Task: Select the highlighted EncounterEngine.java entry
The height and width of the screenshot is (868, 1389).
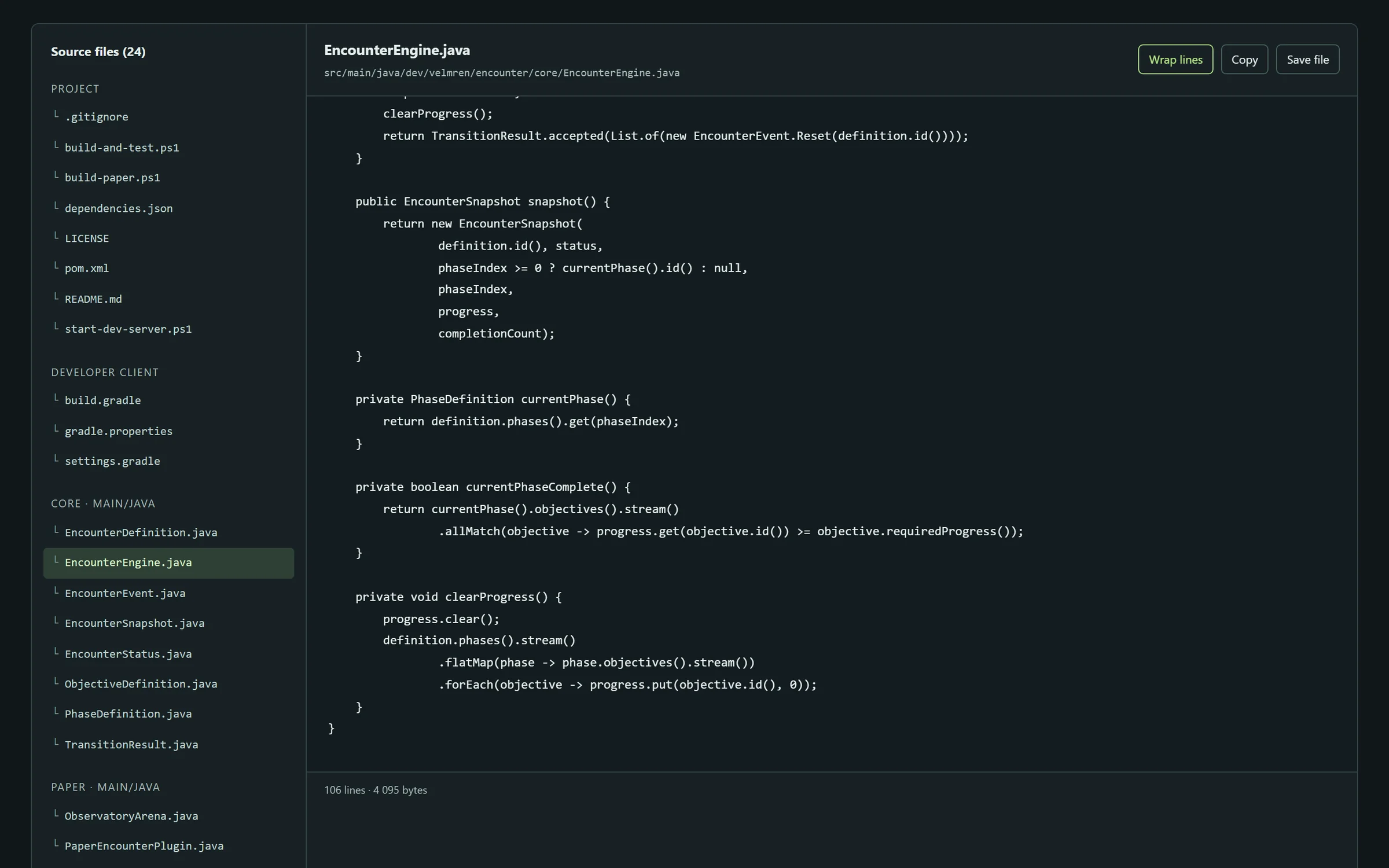Action: [x=168, y=563]
